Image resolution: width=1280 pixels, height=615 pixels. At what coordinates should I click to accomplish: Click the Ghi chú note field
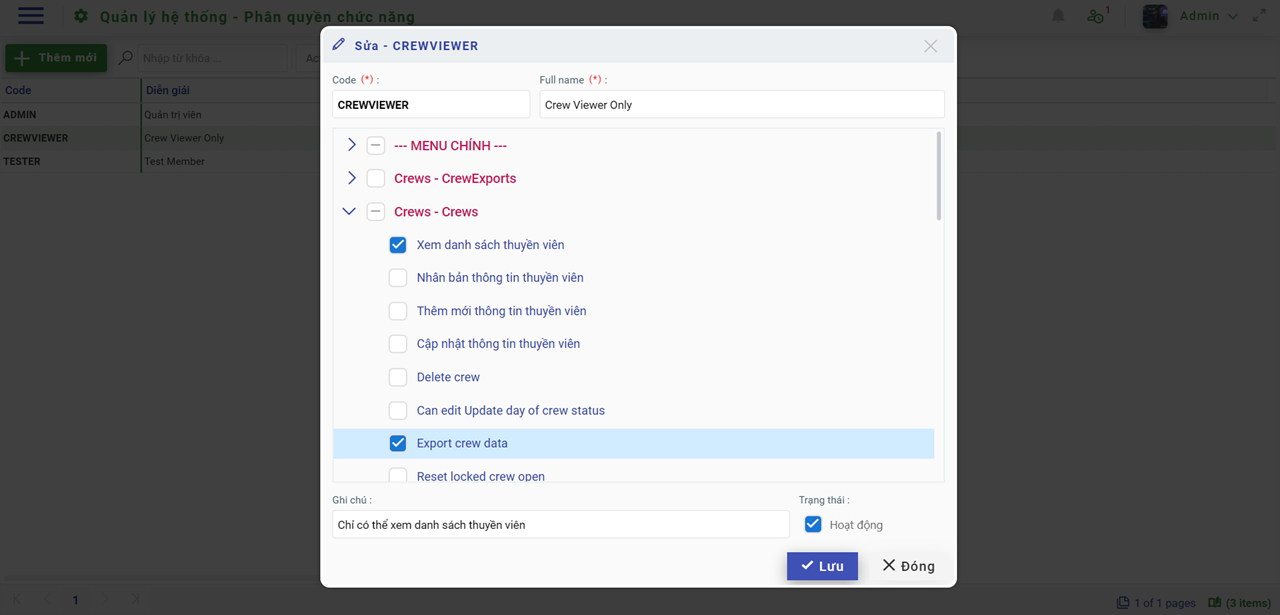pyautogui.click(x=560, y=524)
